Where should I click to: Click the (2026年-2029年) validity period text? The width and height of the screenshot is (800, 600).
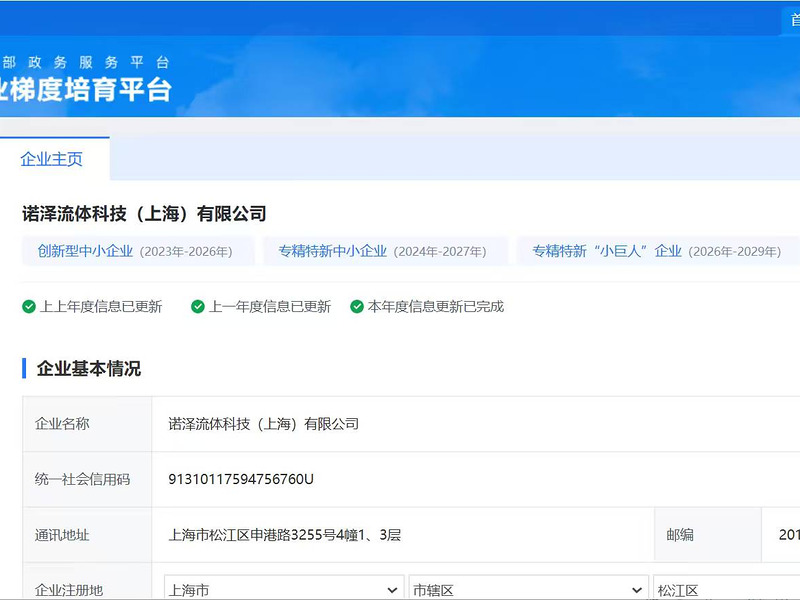[x=735, y=252]
